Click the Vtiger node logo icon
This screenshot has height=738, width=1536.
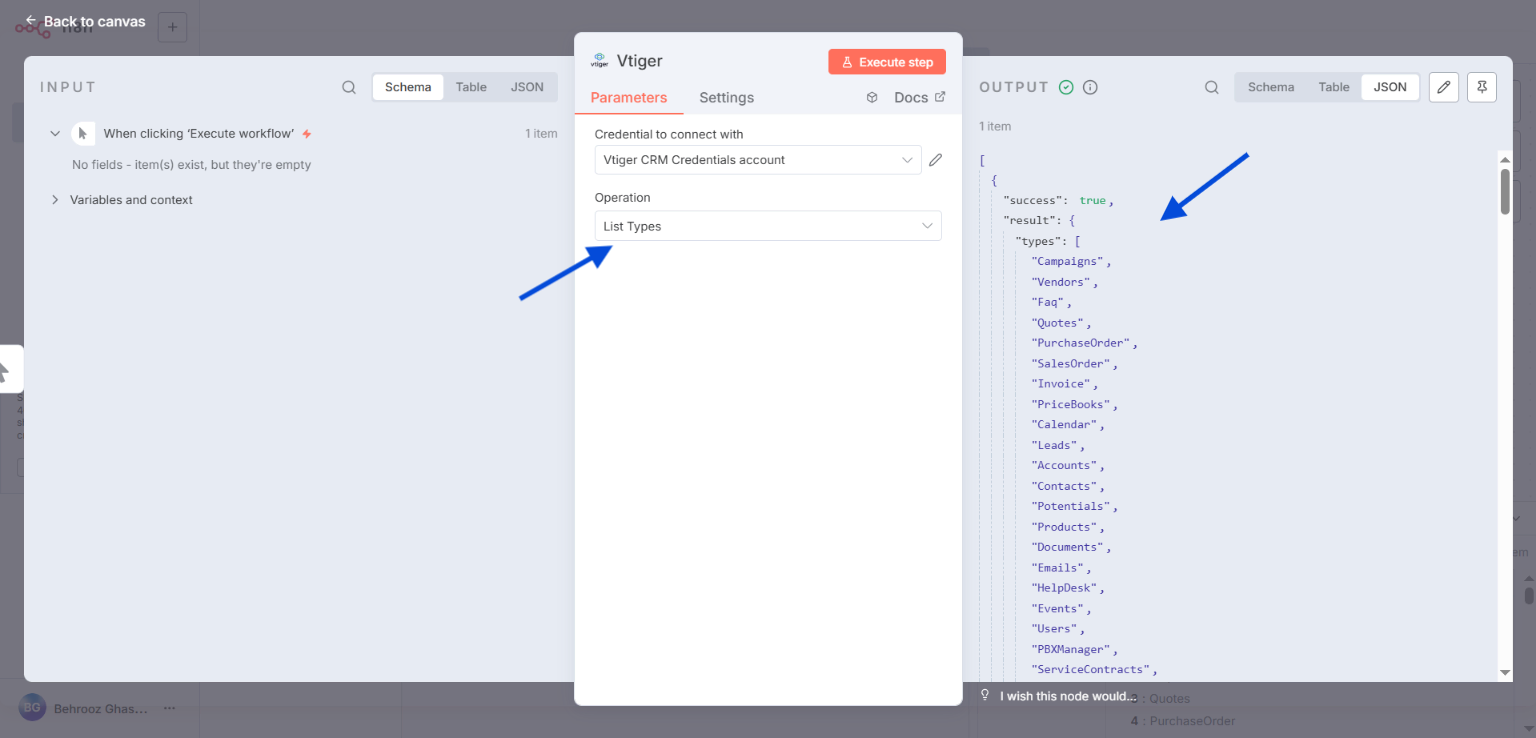(600, 61)
